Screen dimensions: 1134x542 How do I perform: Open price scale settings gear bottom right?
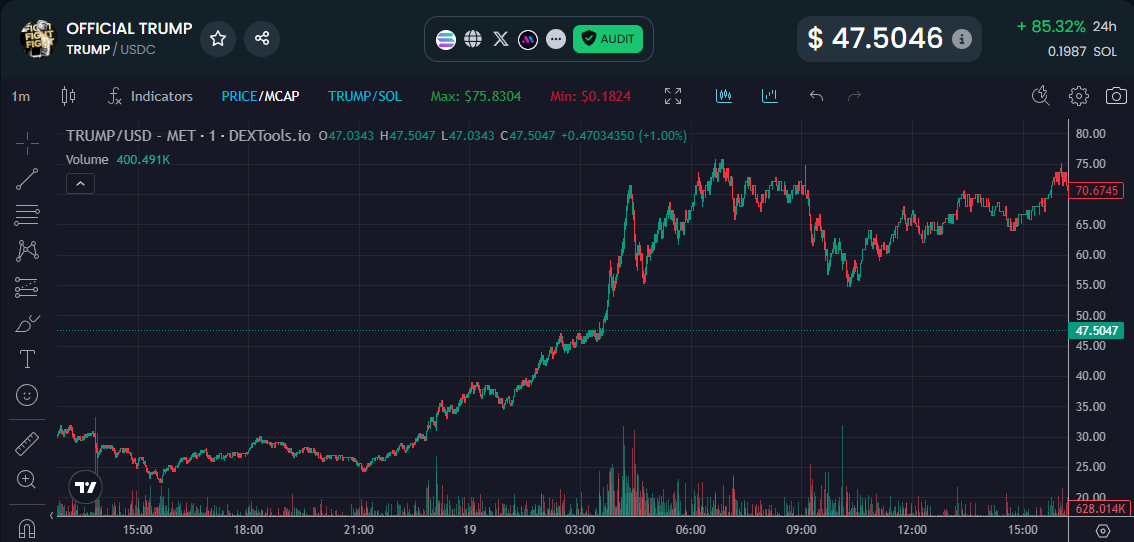(x=1103, y=530)
